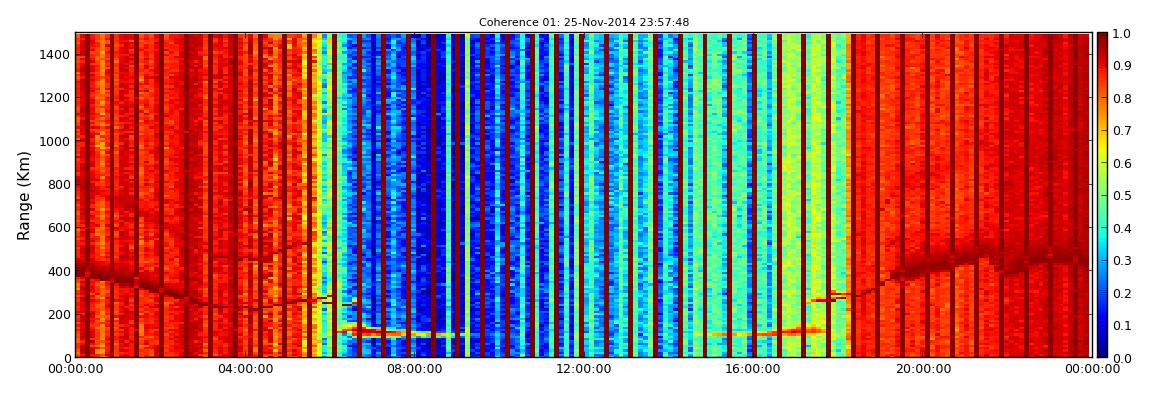Viewport: 1150px width, 407px height.
Task: Click the 16:00:00 time axis label
Action: pyautogui.click(x=752, y=369)
